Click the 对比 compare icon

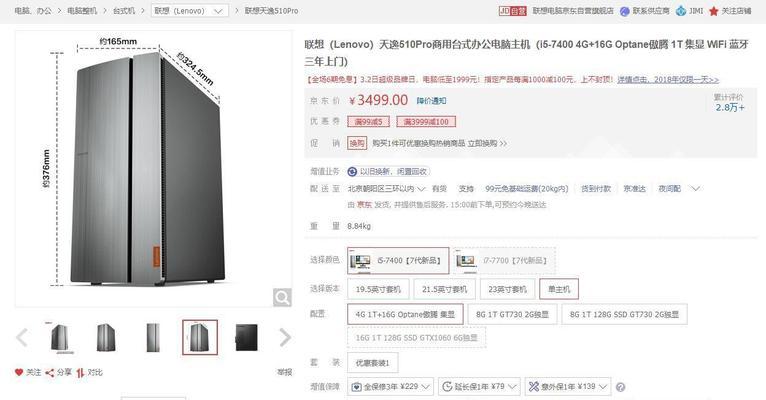click(x=80, y=373)
